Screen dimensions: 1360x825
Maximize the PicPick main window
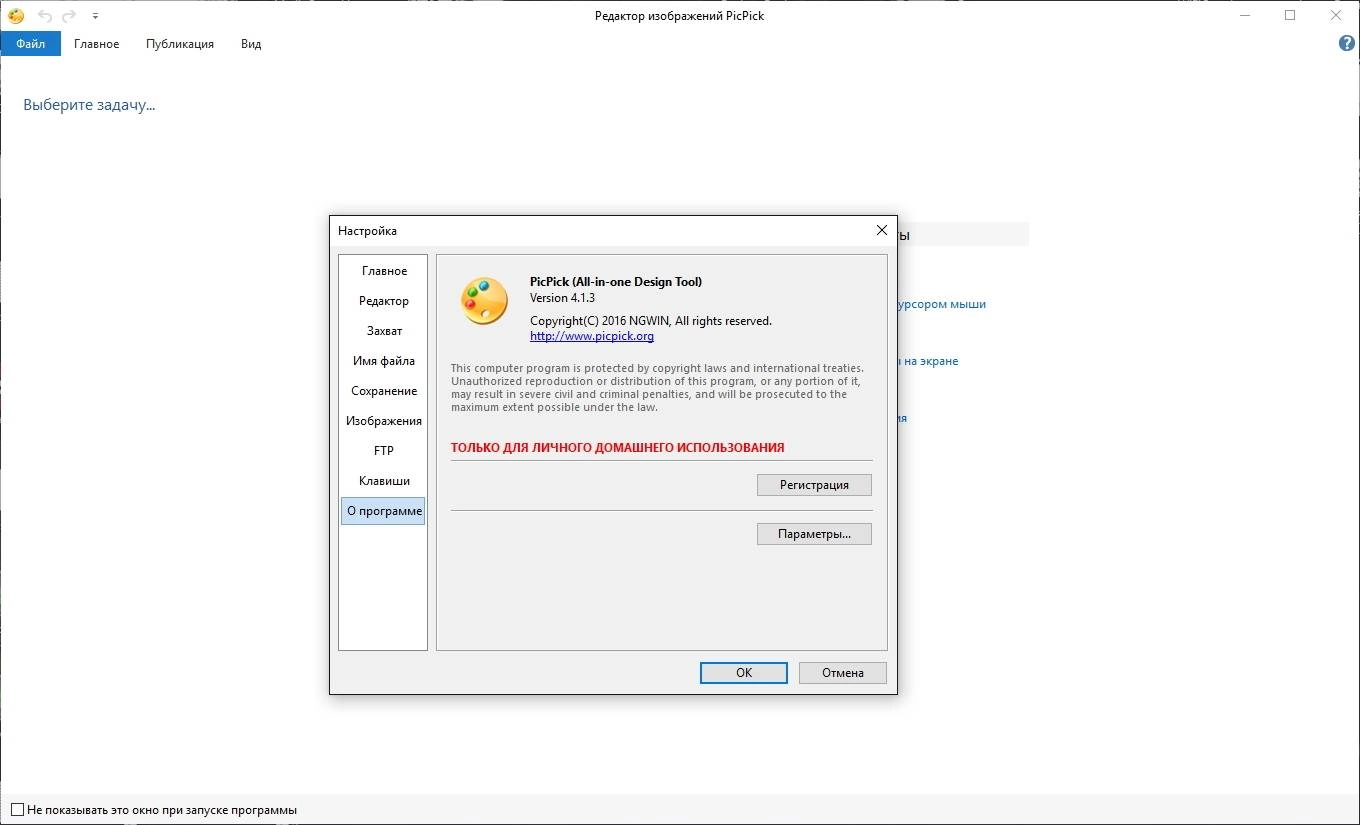(1290, 15)
